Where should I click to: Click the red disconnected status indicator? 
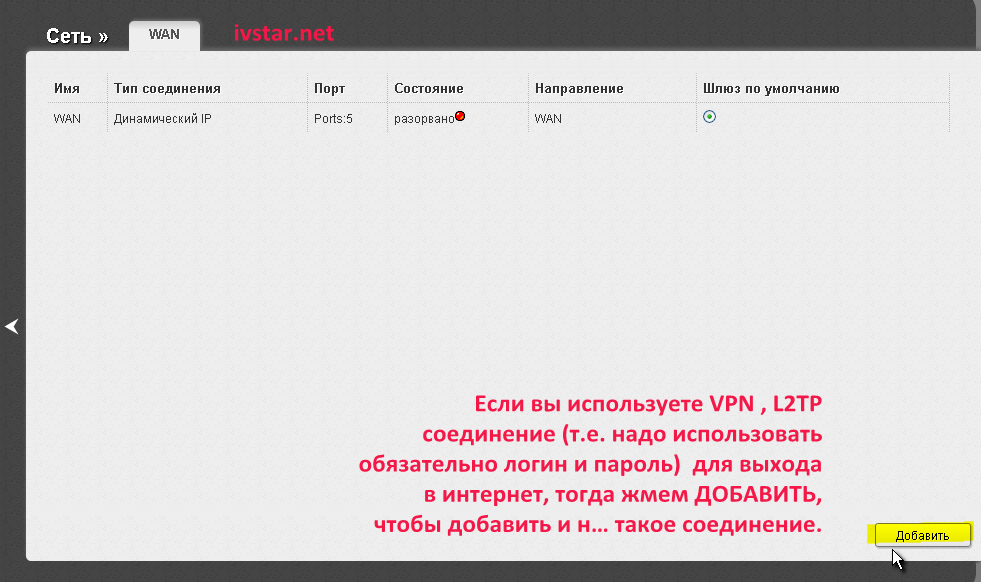(460, 116)
